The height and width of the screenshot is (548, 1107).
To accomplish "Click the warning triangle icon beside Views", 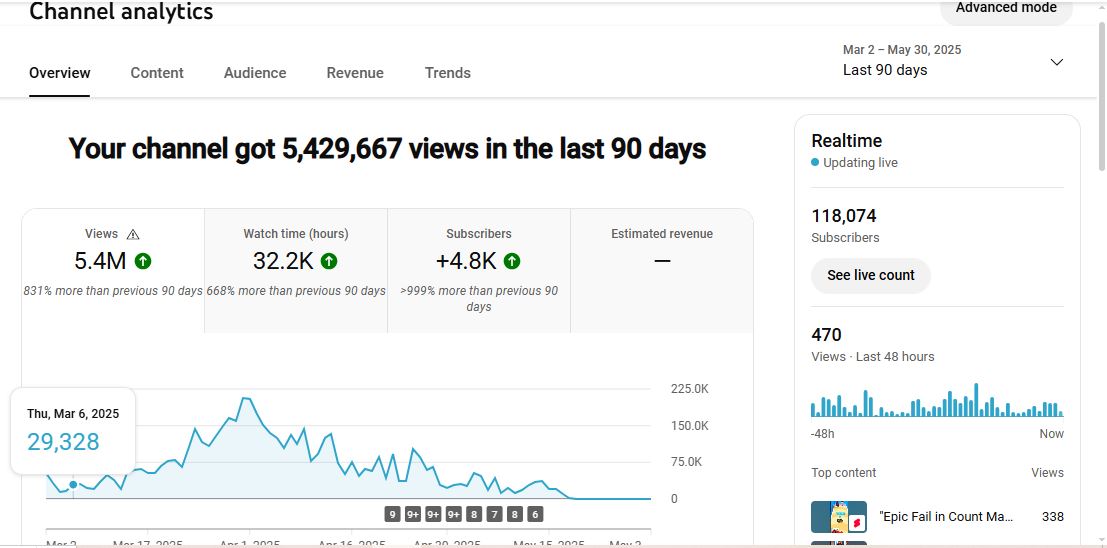I will [x=133, y=234].
